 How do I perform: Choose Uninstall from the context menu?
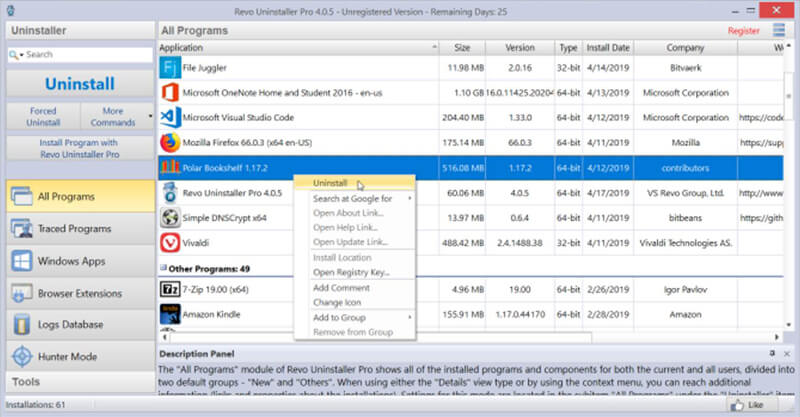pos(355,183)
